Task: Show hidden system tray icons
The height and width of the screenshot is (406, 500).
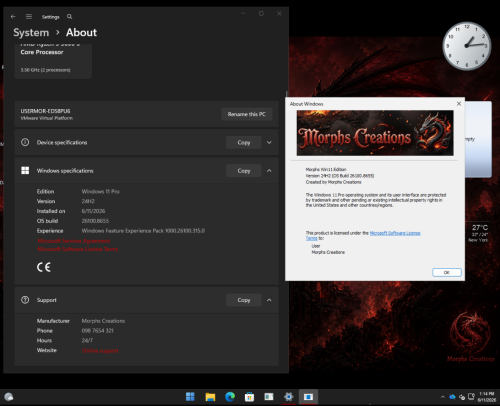Action: [x=443, y=397]
